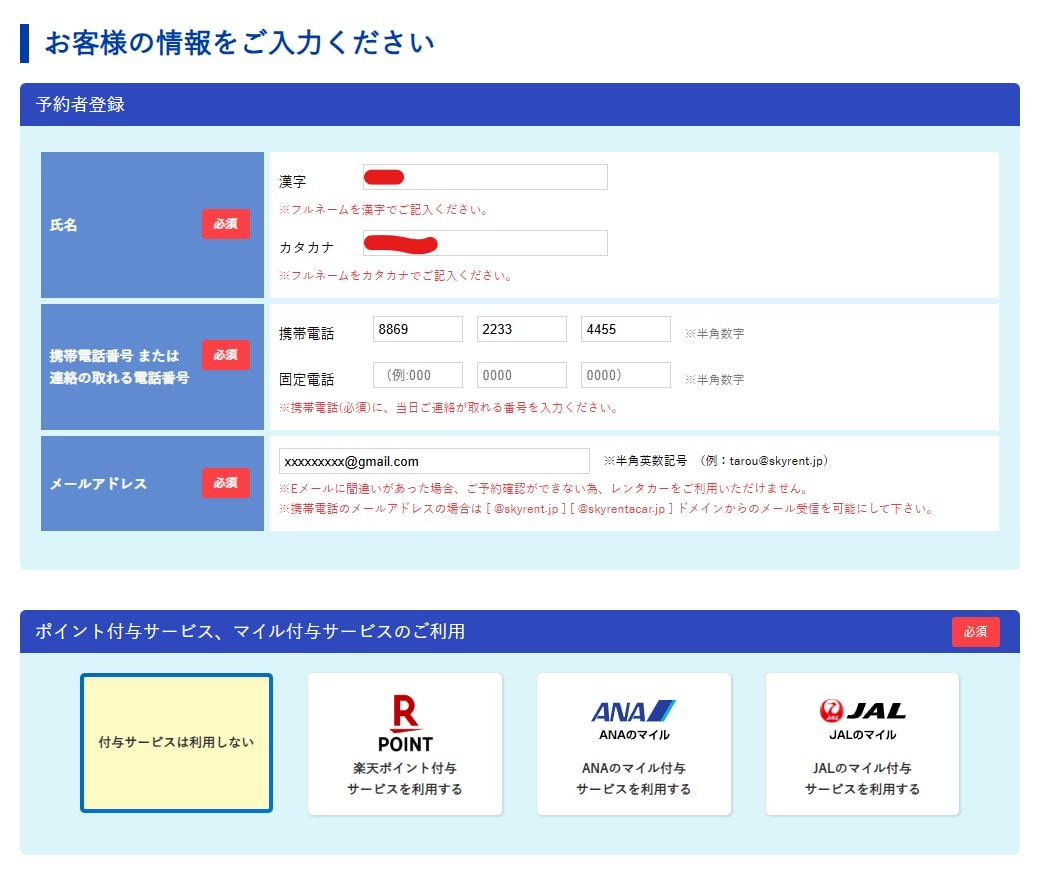Focus the 漢字 name input field

click(x=485, y=177)
